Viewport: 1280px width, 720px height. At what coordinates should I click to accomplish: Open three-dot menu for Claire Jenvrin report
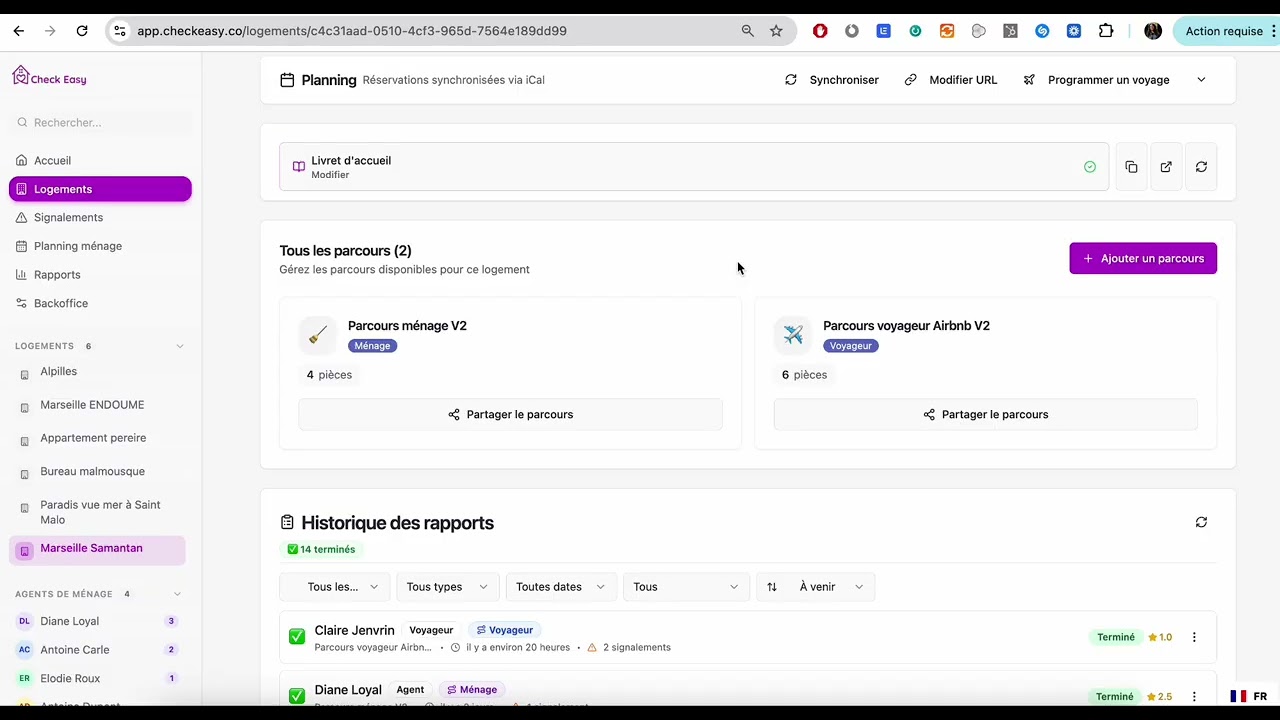(x=1194, y=637)
